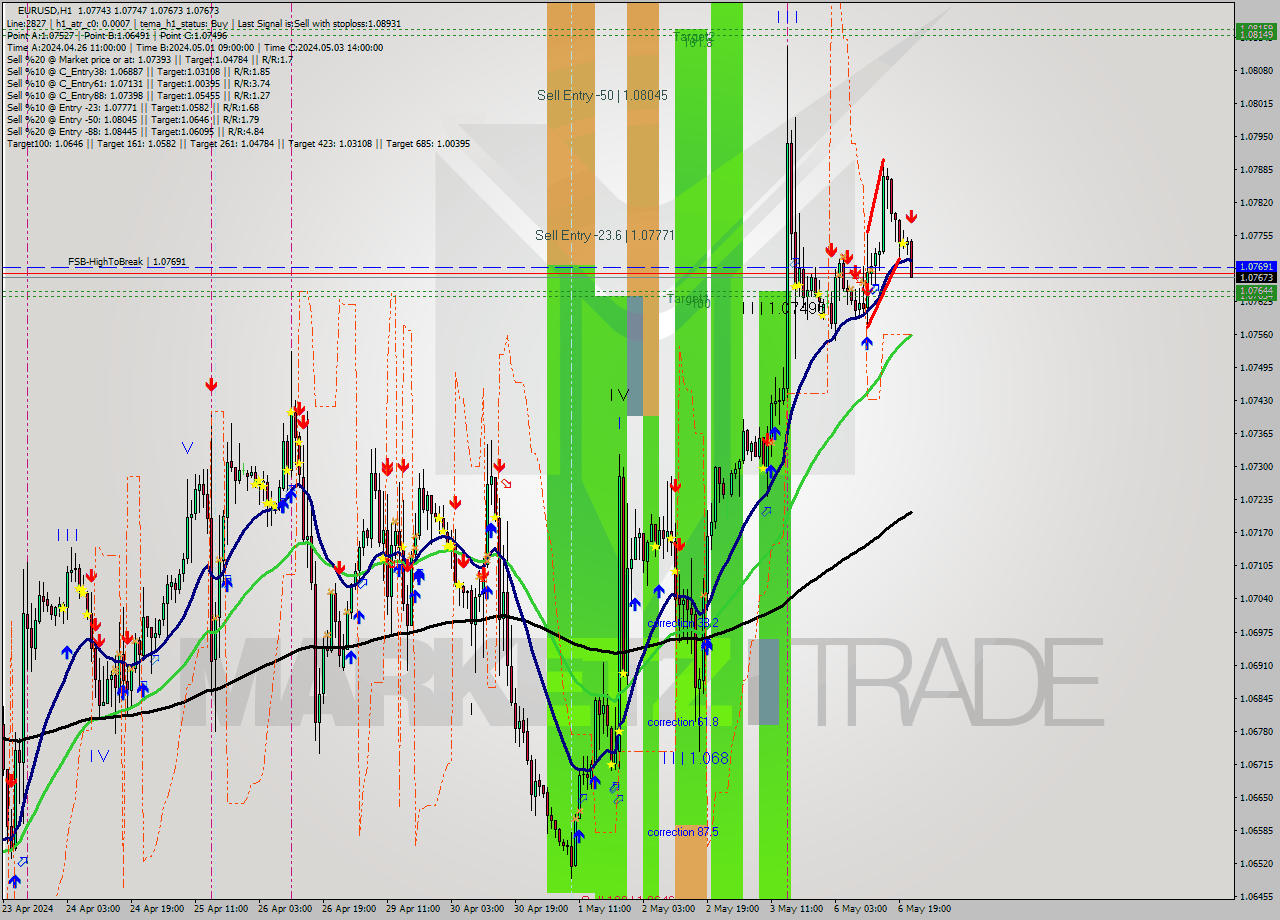Click the 'correction 38.2' level label
This screenshot has width=1280, height=920.
click(x=683, y=623)
